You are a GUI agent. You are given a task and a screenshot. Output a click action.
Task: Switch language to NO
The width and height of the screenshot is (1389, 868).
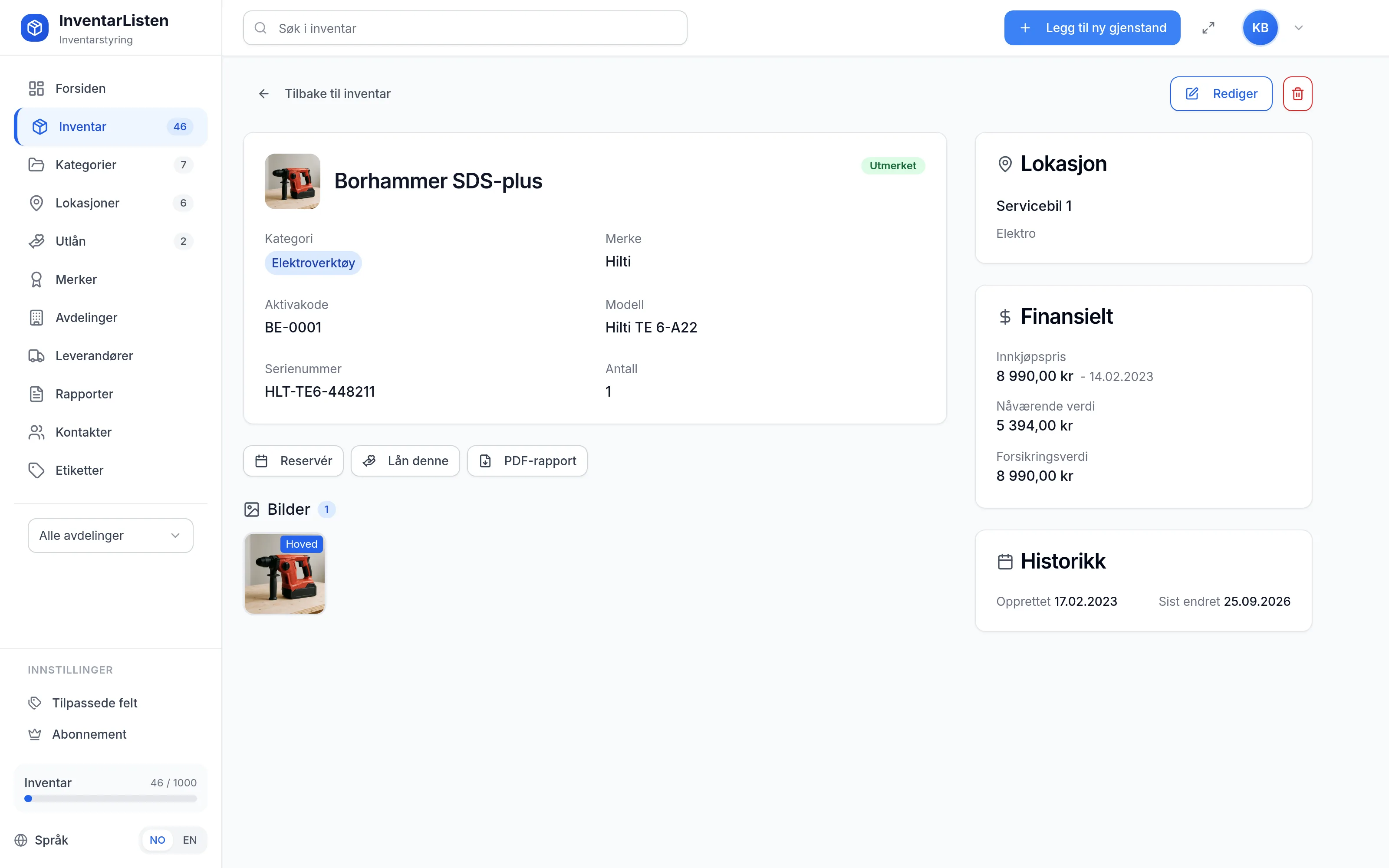click(x=157, y=840)
